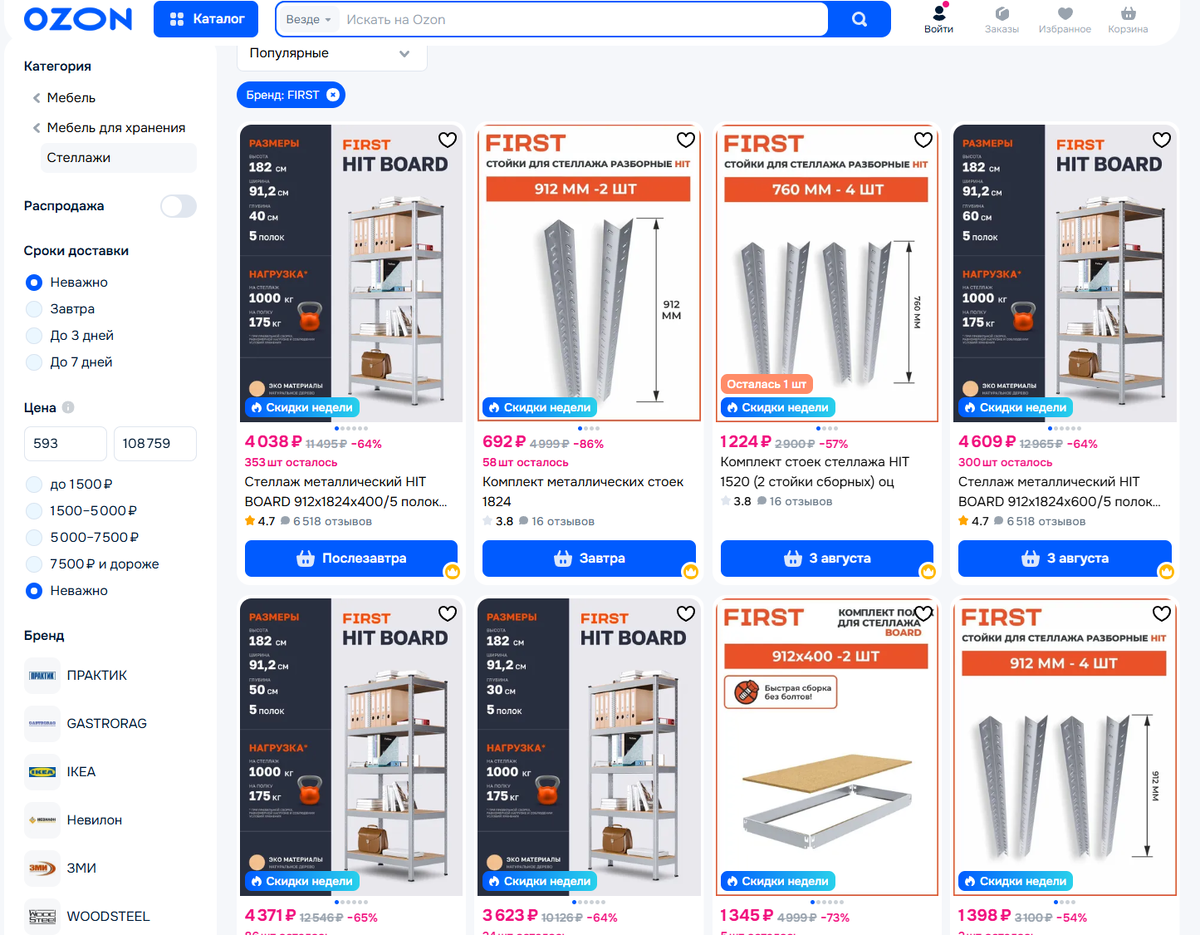The width and height of the screenshot is (1200, 935).
Task: Add to cart with Послезавтра delivery
Action: click(351, 558)
